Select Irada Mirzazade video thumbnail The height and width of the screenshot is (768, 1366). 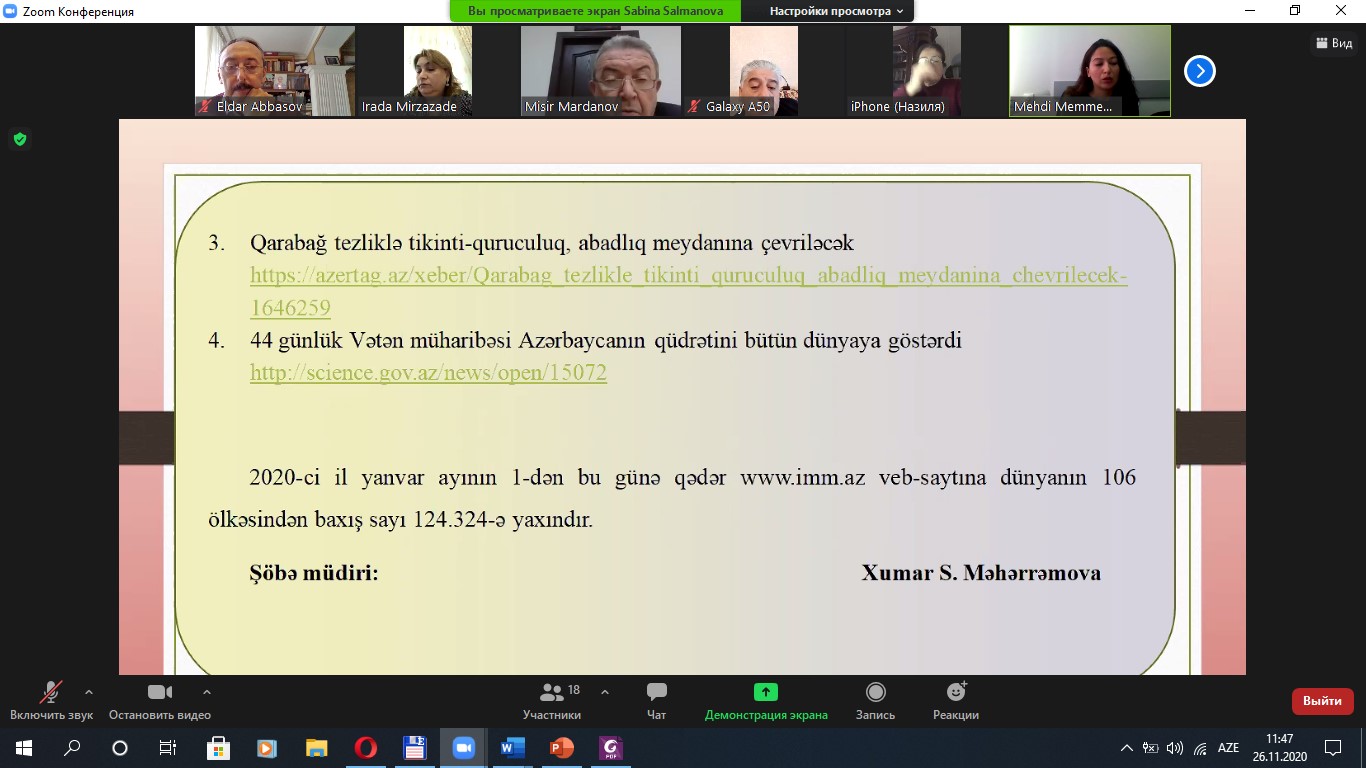437,71
